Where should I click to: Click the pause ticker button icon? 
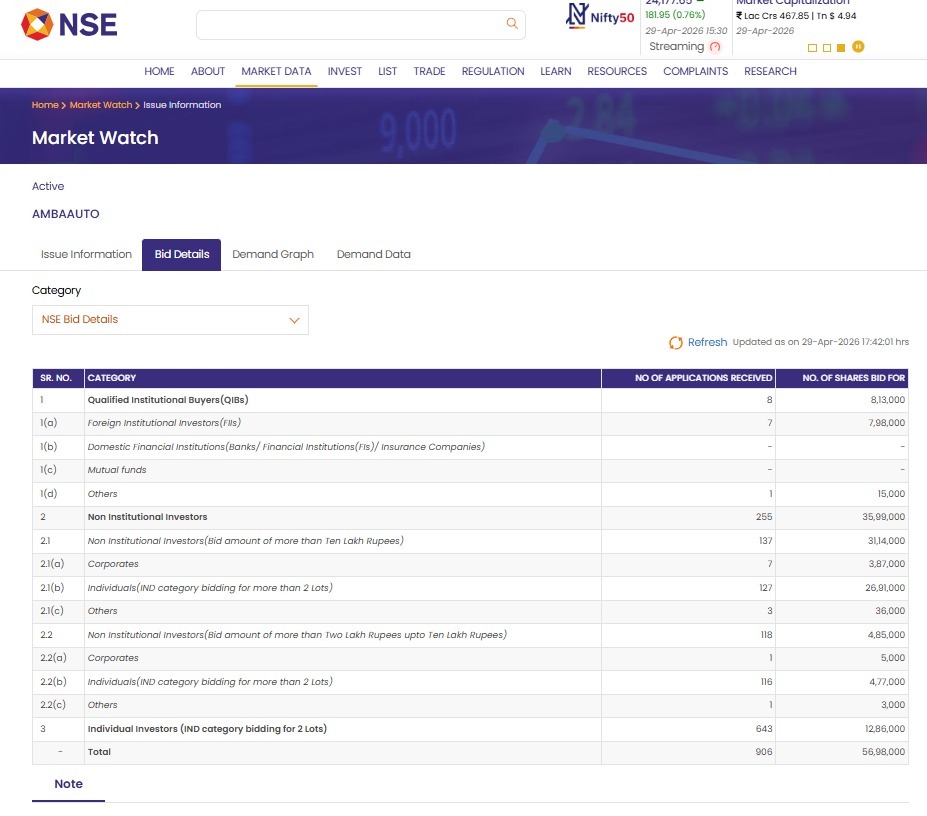click(x=858, y=47)
